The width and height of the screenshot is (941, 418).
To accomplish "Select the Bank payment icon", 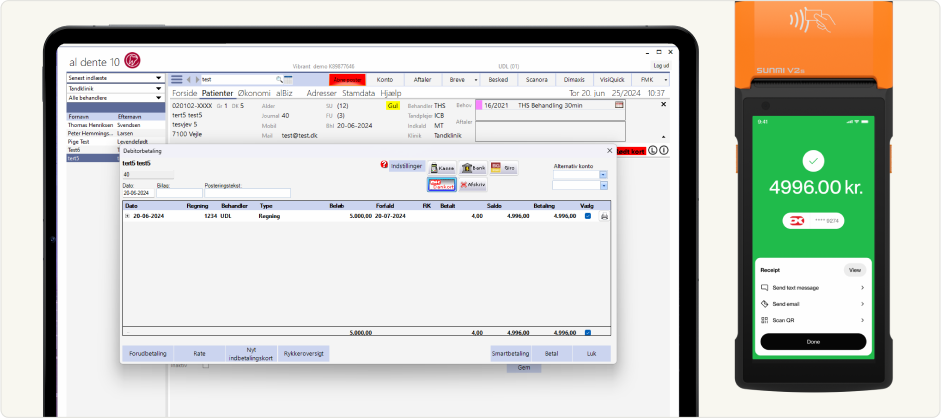I will tap(473, 169).
